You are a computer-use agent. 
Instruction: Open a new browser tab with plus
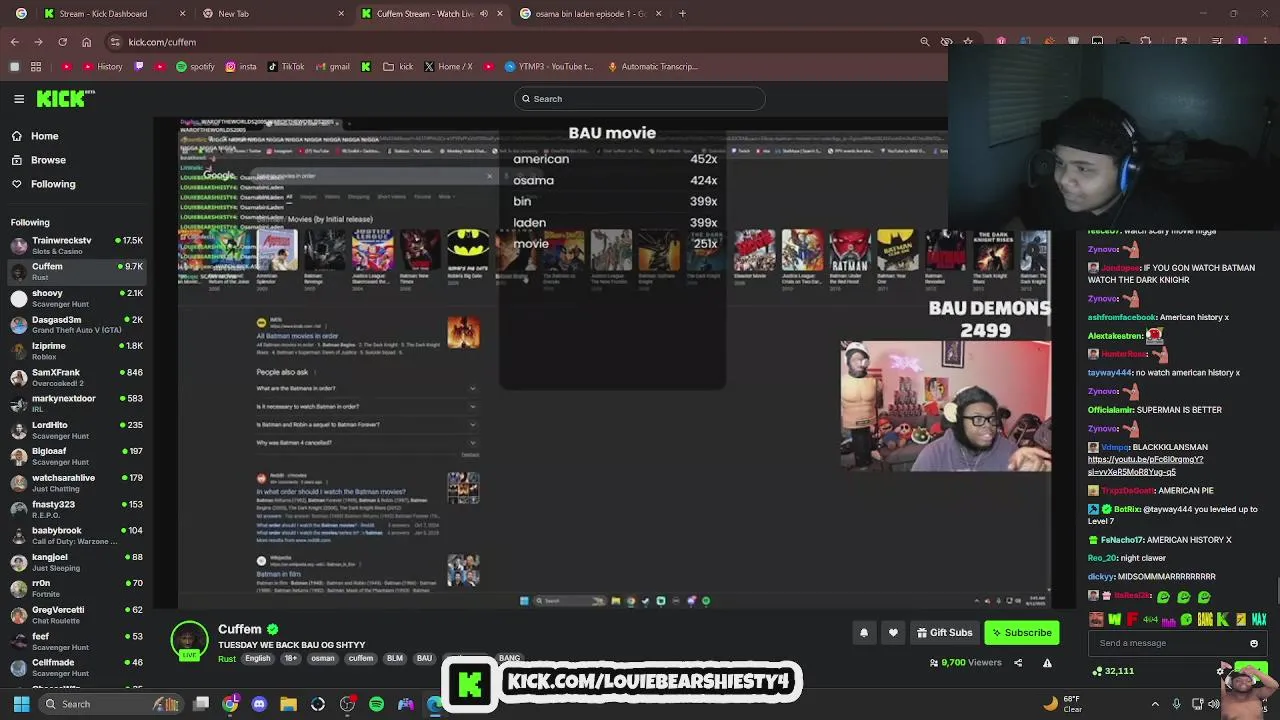[682, 14]
